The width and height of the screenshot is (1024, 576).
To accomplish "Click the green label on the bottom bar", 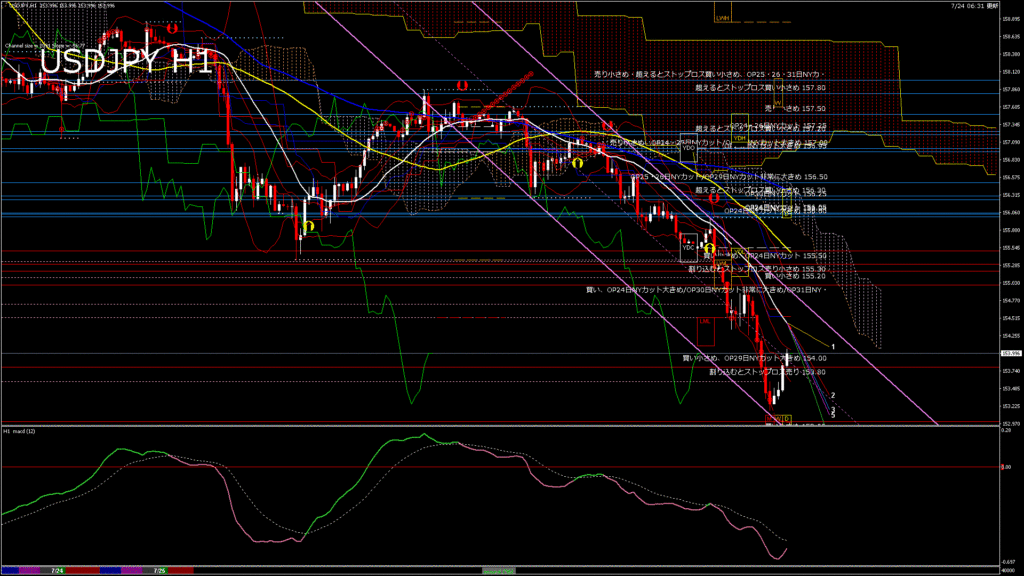I will click(498, 571).
